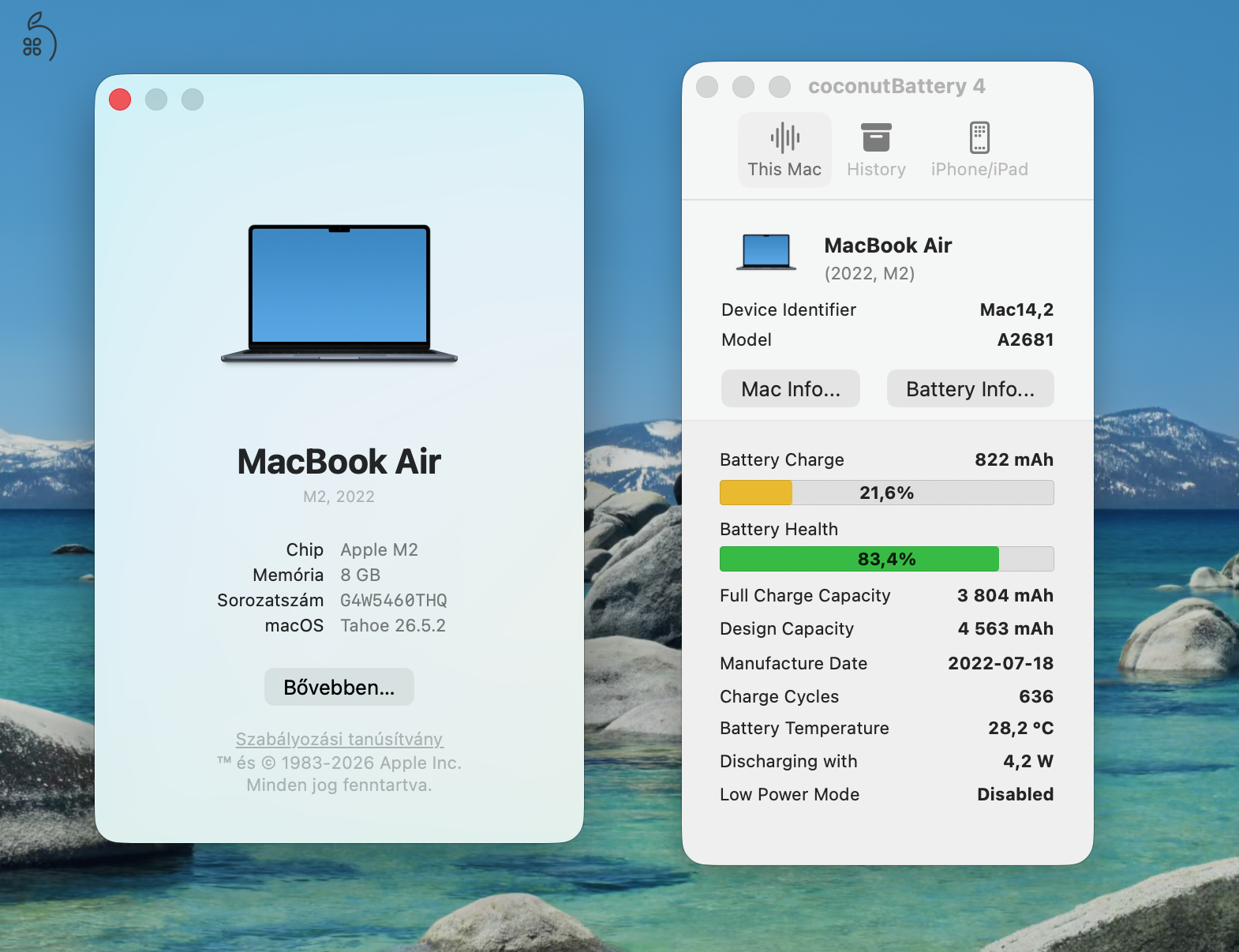Close the About This Mac window

pyautogui.click(x=120, y=99)
